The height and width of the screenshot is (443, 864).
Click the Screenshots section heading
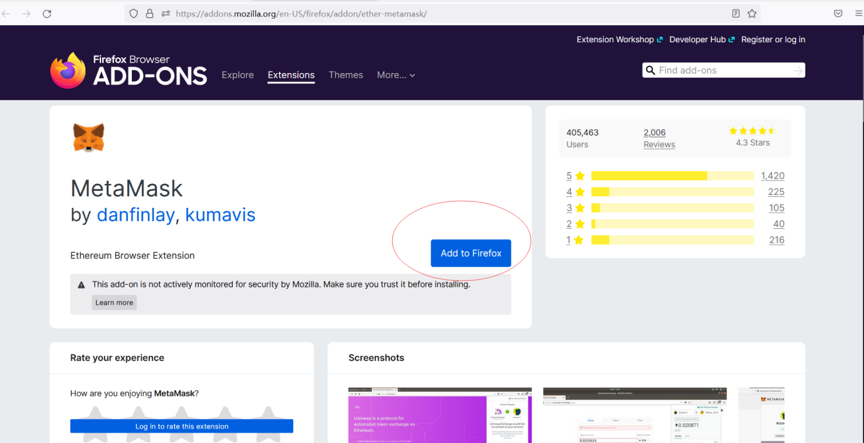tap(376, 358)
